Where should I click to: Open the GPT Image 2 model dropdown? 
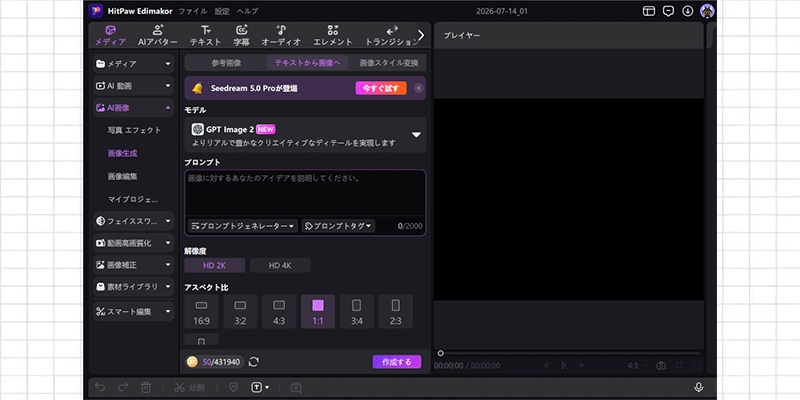(305, 135)
